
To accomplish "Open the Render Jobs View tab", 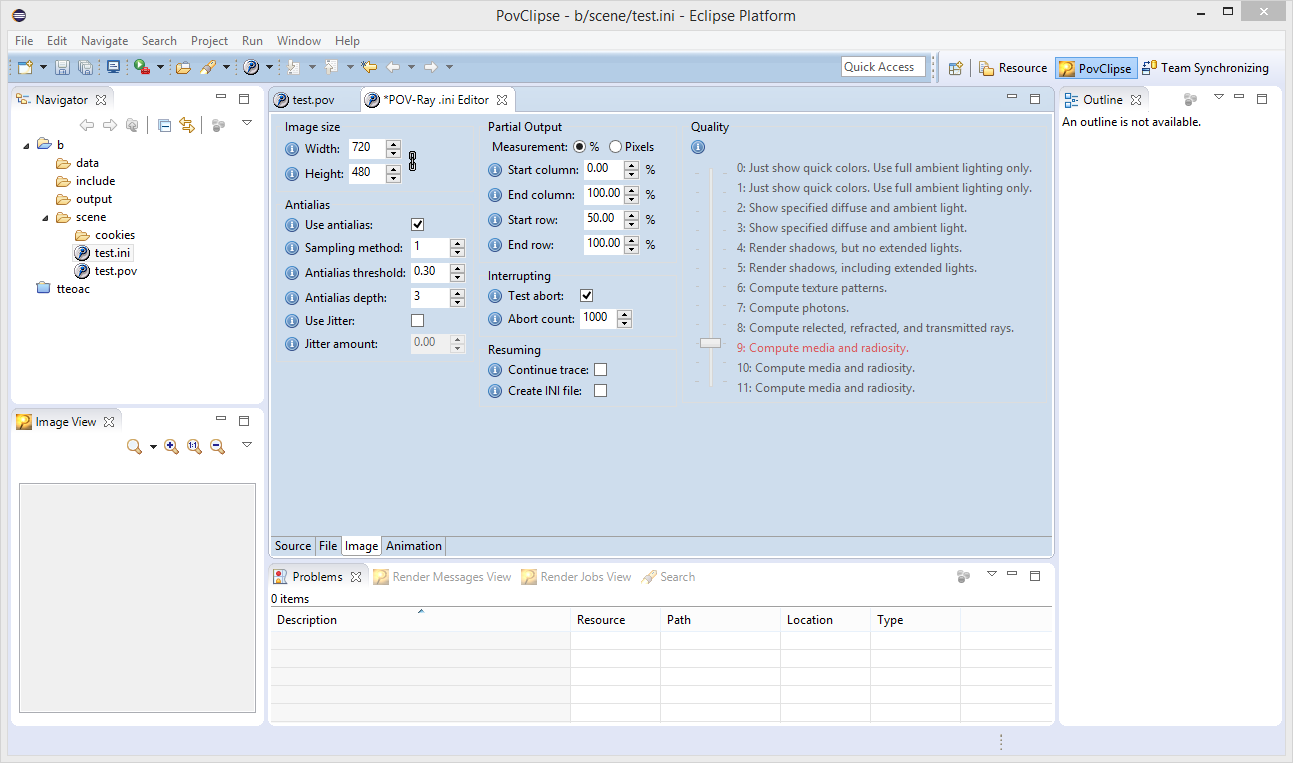I will (x=576, y=577).
